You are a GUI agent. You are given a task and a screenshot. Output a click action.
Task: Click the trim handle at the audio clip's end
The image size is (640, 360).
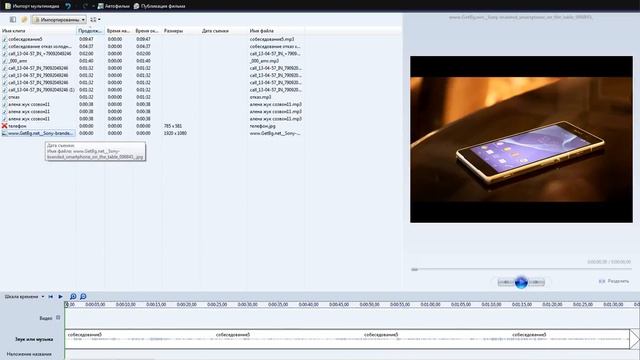point(634,339)
